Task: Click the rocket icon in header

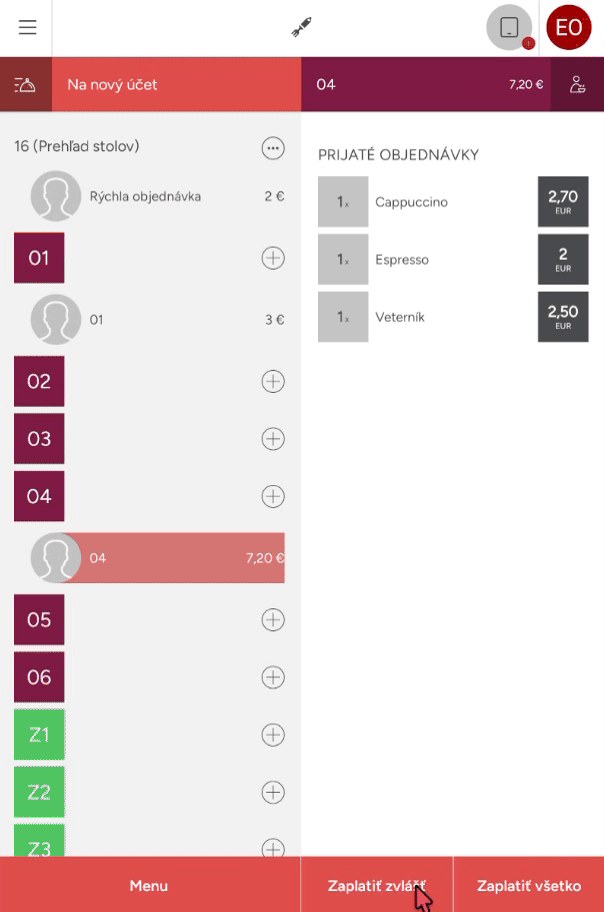Action: pyautogui.click(x=301, y=28)
